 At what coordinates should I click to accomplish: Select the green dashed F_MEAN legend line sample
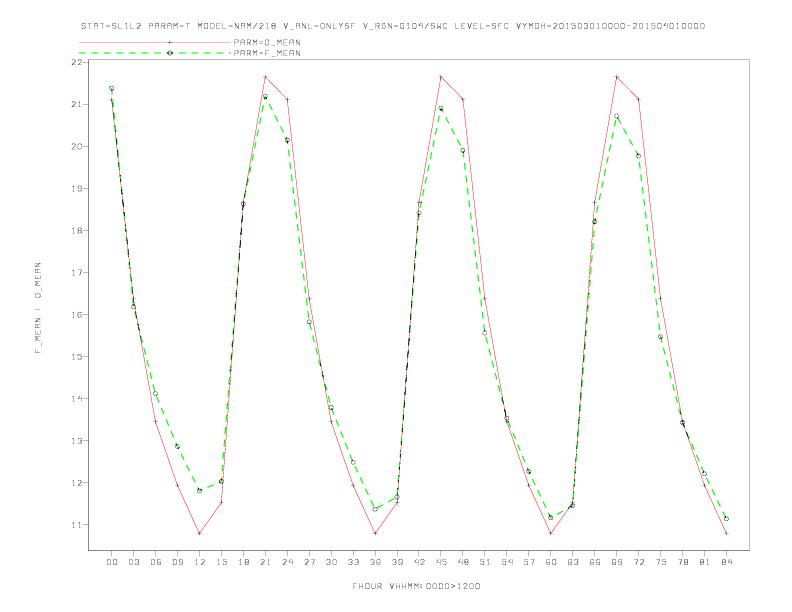[155, 53]
